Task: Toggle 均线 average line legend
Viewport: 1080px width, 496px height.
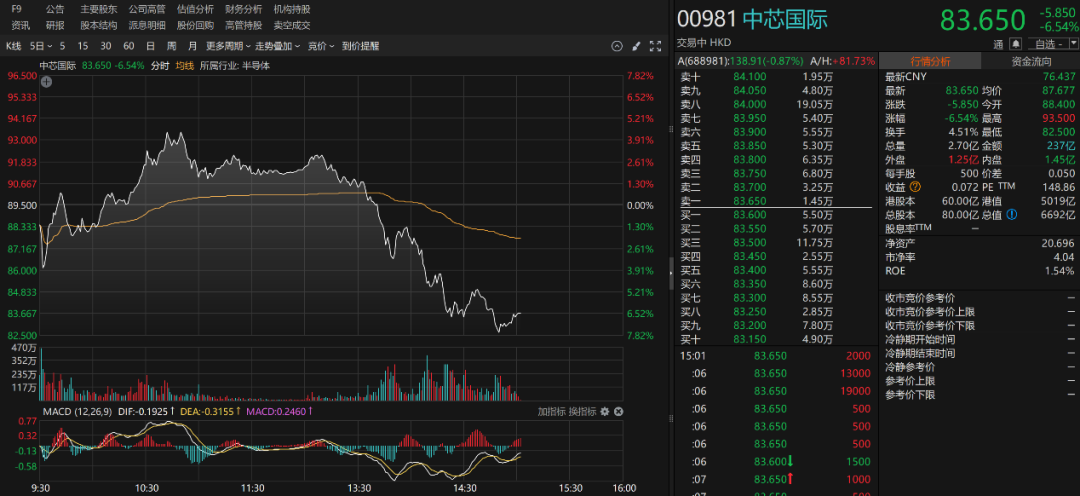Action: click(185, 66)
